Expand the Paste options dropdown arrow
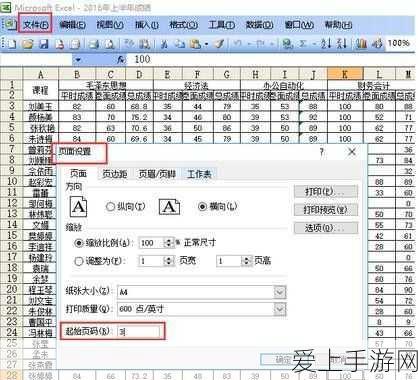Viewport: 418px width, 380px height. pyautogui.click(x=207, y=44)
